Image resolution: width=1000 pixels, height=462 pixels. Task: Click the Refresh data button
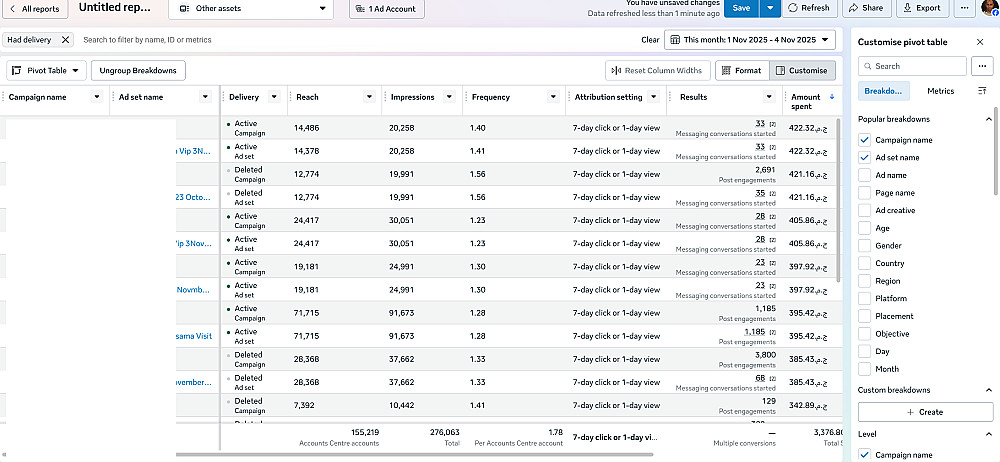(809, 8)
